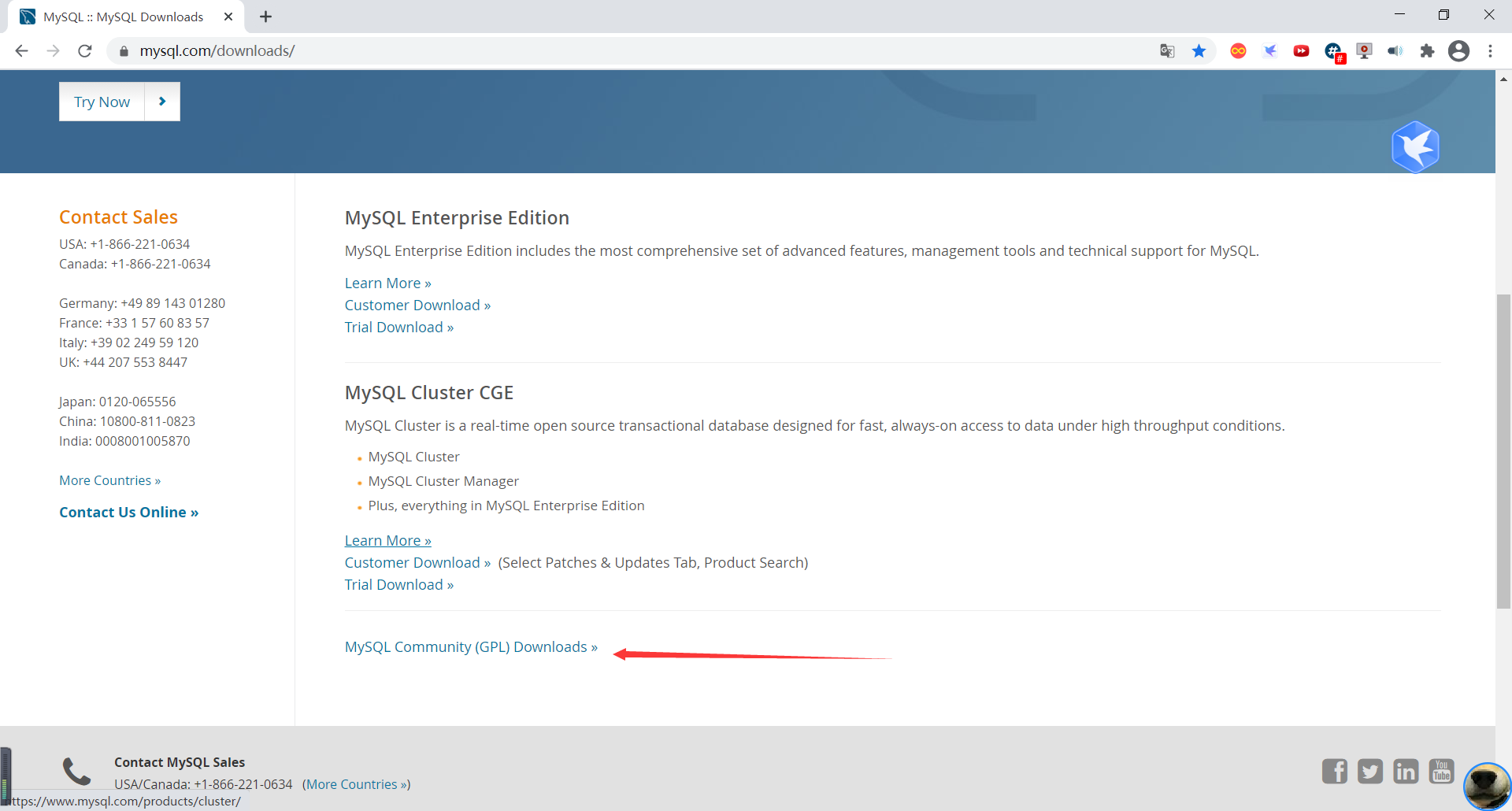Screen dimensions: 1512x811
Task: Click the UK phone number line
Action: (x=123, y=363)
